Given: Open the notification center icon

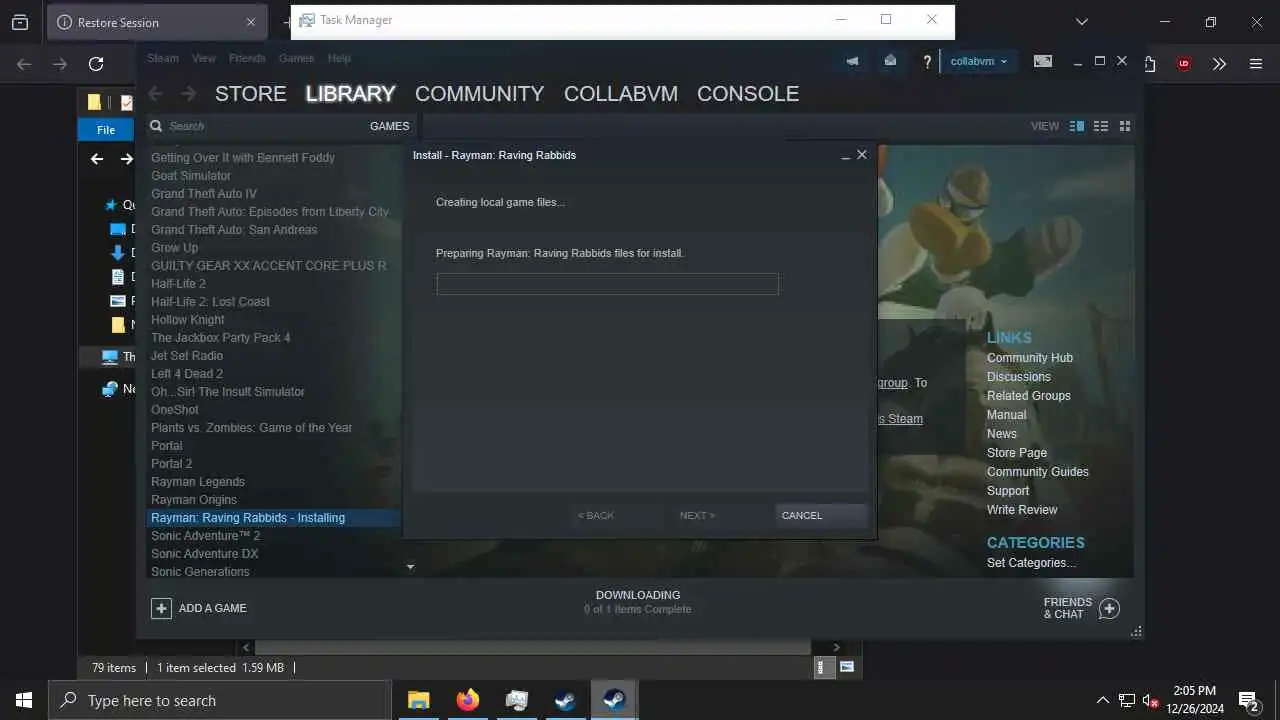Looking at the screenshot, I should click(1248, 701).
